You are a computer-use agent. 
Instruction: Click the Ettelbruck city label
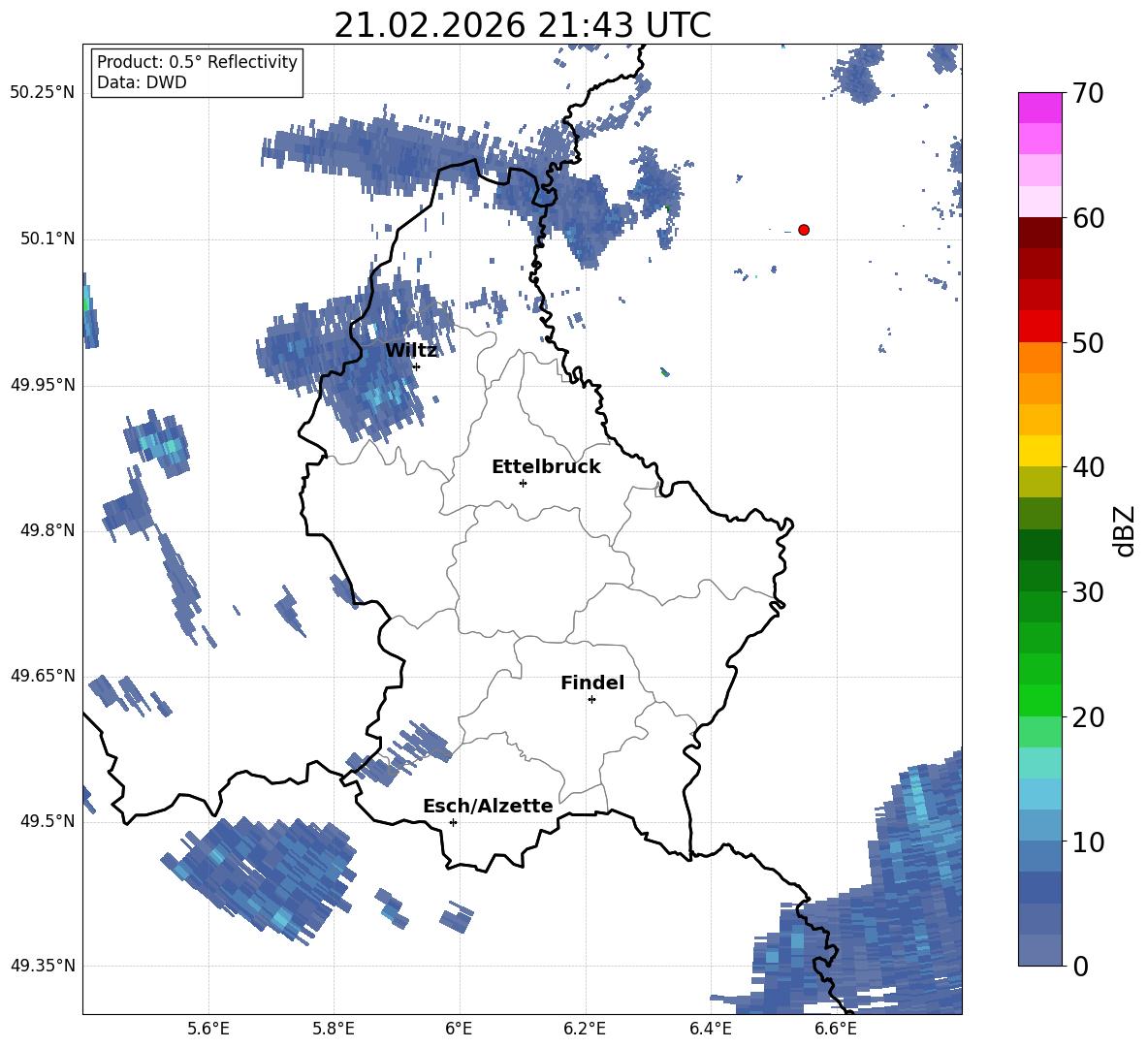pos(546,467)
